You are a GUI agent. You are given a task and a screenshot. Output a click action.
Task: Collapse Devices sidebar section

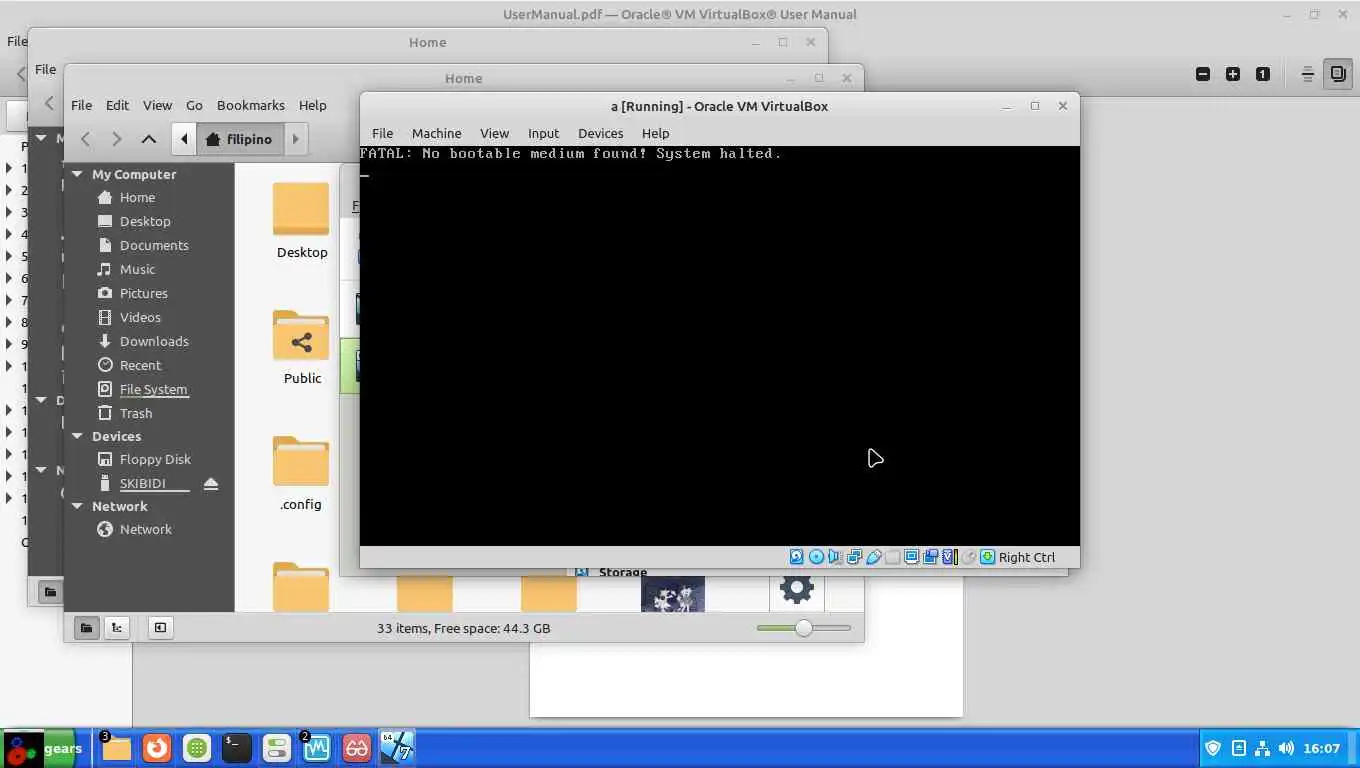(x=77, y=436)
